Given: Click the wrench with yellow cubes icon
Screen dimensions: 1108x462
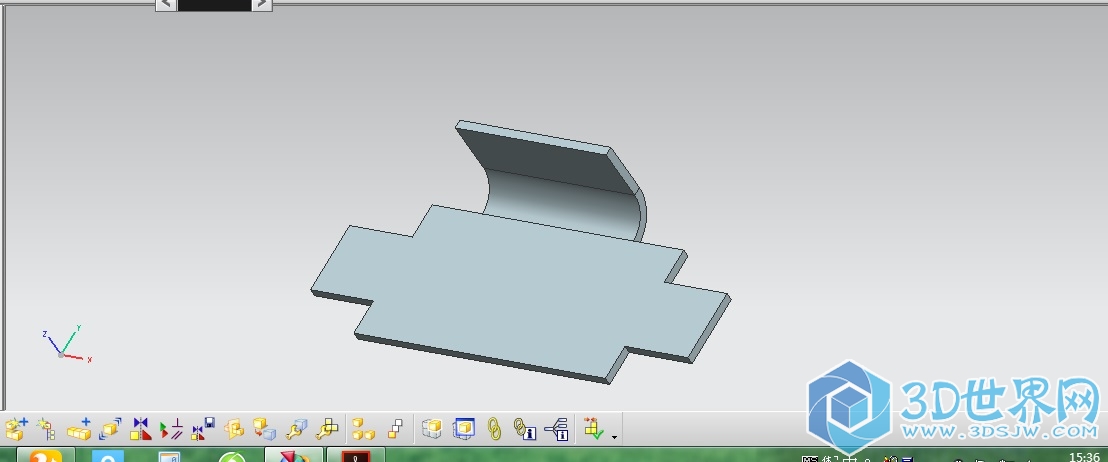Looking at the screenshot, I should 327,428.
